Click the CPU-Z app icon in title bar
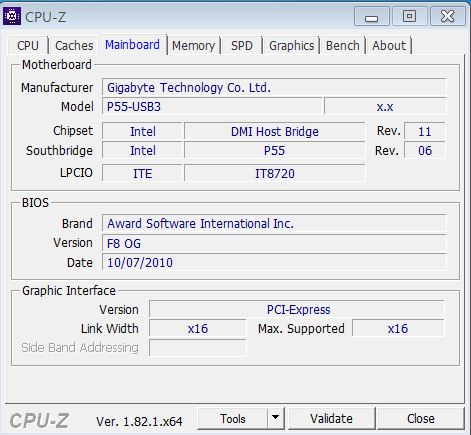Image resolution: width=471 pixels, height=435 pixels. click(x=12, y=16)
